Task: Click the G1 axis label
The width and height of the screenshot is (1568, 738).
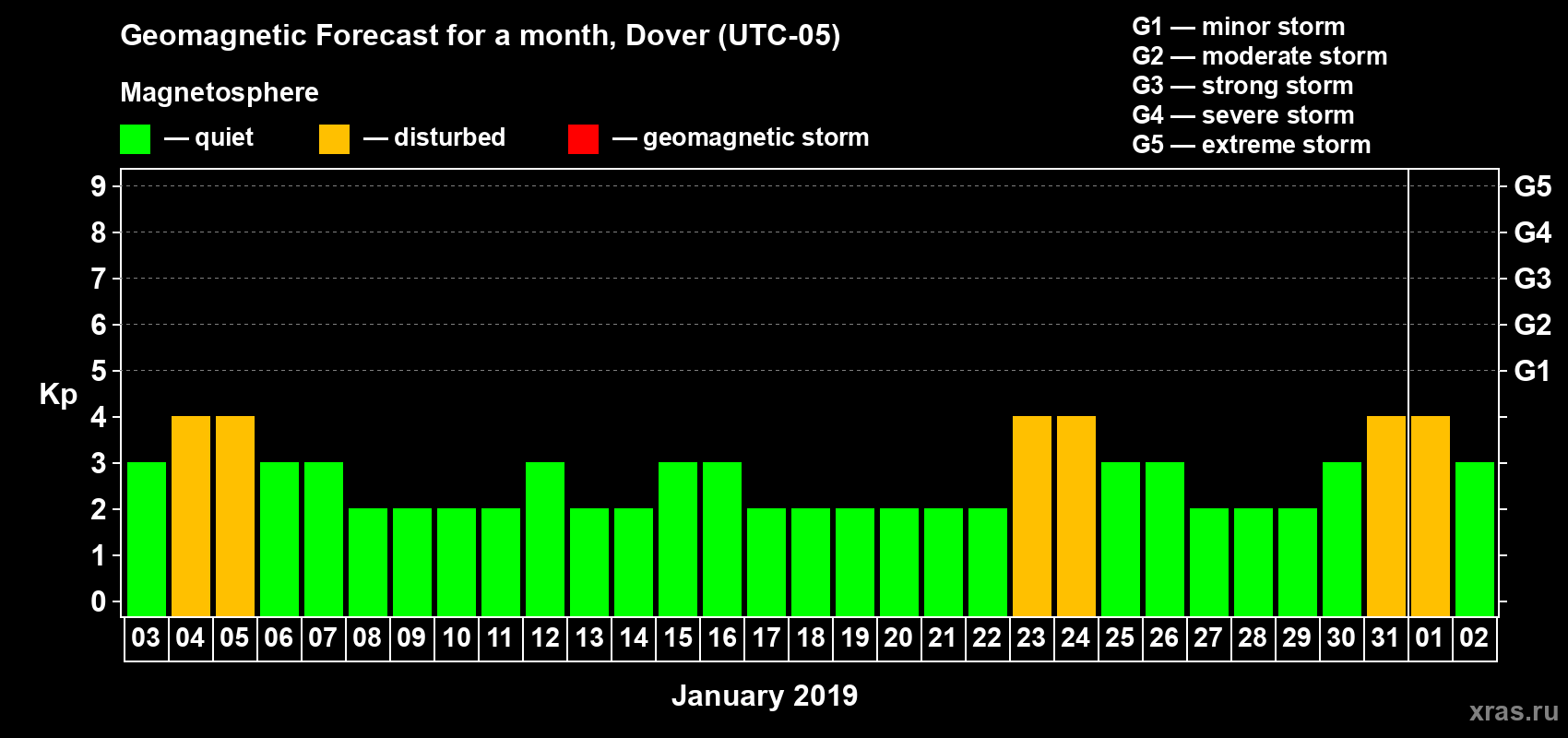Action: tap(1533, 371)
